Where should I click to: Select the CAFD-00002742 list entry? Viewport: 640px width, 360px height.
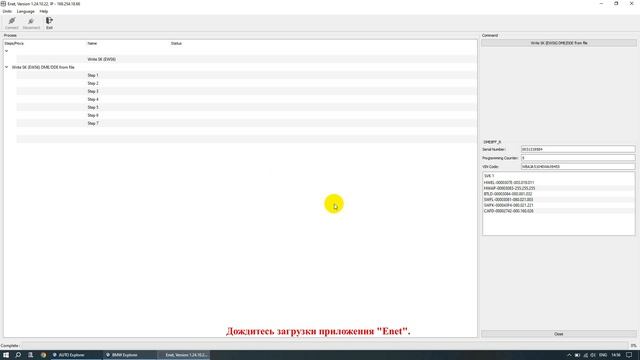[558, 211]
